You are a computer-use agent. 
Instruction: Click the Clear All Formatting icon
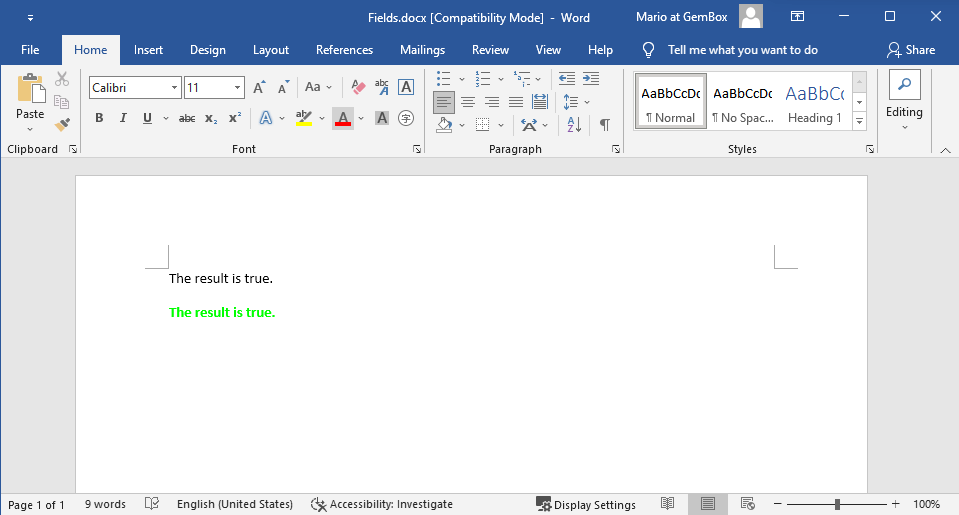click(x=358, y=88)
